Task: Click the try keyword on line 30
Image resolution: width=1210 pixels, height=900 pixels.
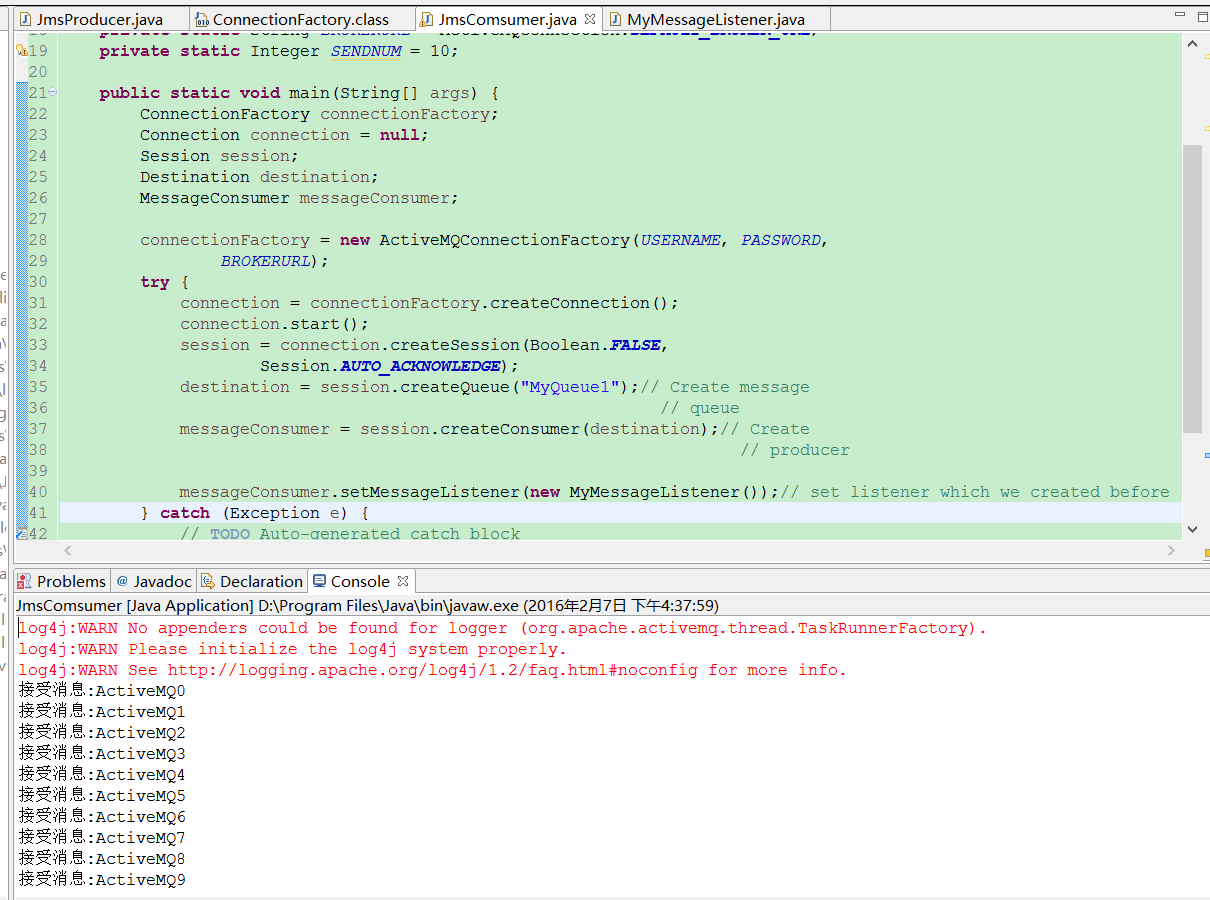Action: pyautogui.click(x=155, y=283)
